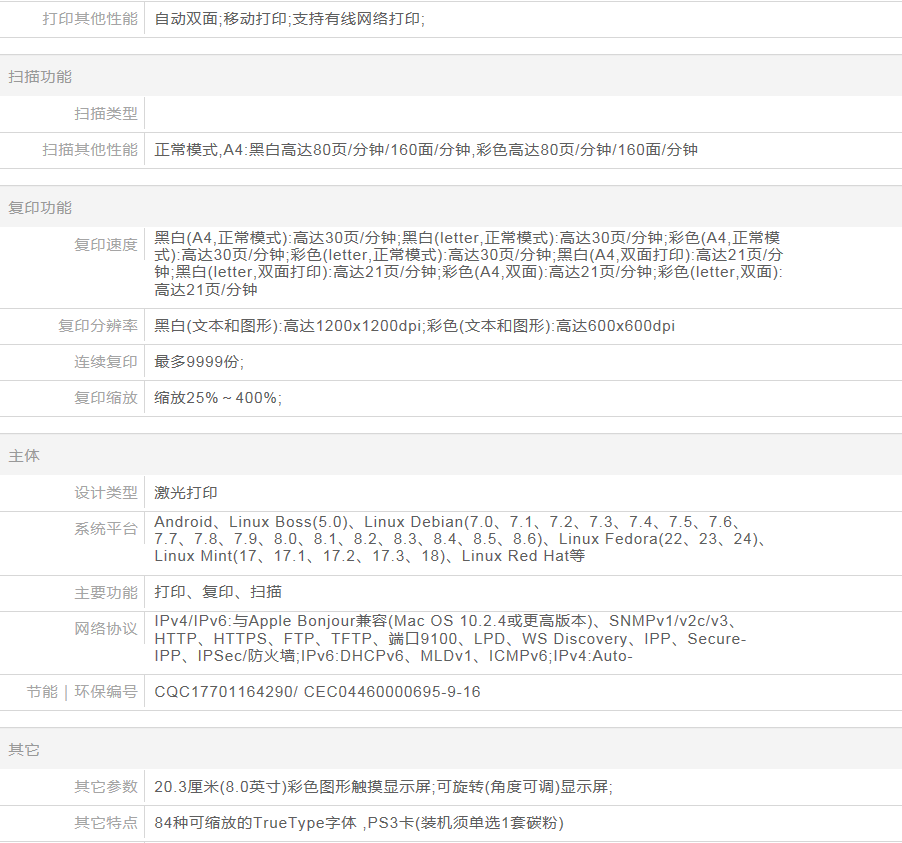Select the 主体 section header

(24, 456)
